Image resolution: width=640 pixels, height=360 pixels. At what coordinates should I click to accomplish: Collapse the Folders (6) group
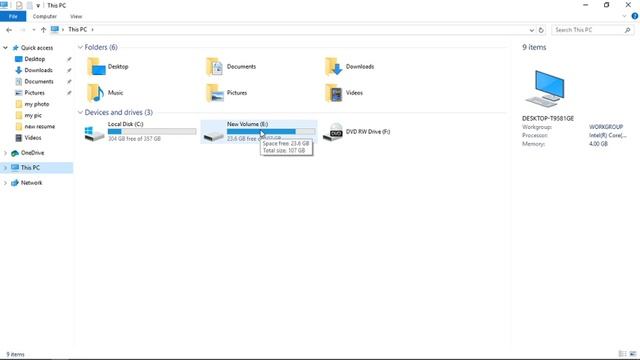(80, 47)
